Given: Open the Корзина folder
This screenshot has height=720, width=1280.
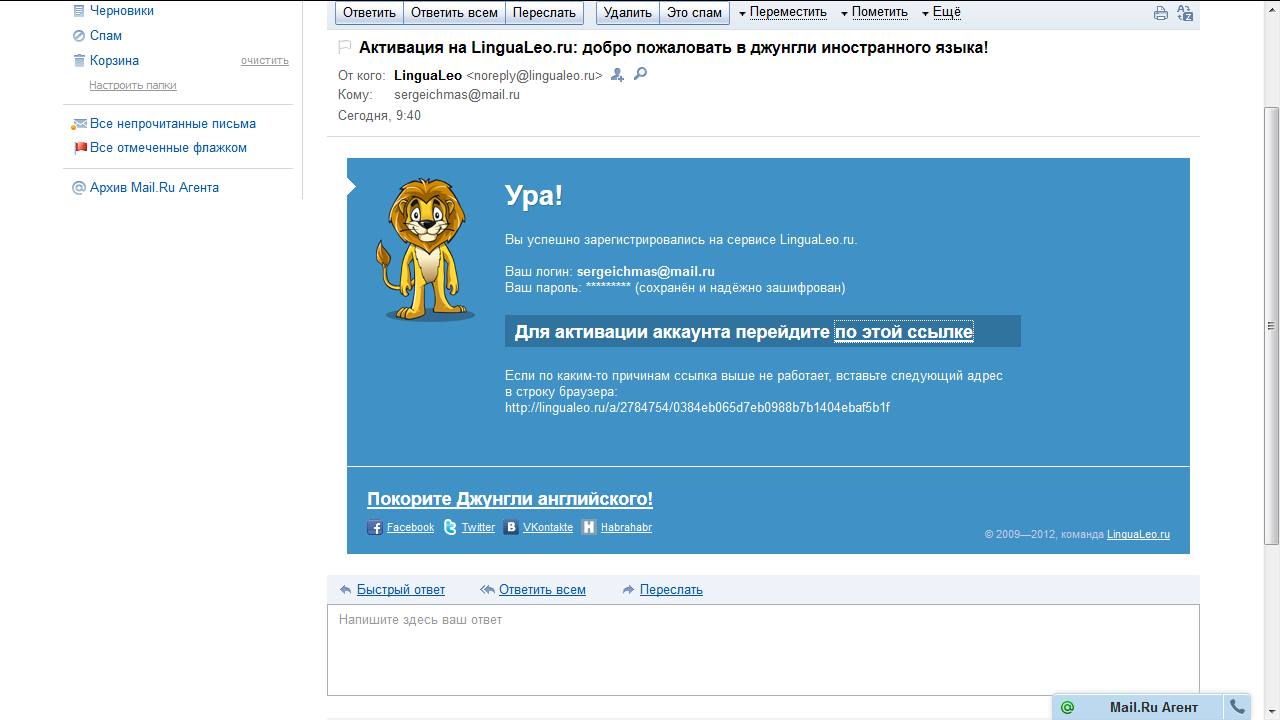Looking at the screenshot, I should pos(114,60).
